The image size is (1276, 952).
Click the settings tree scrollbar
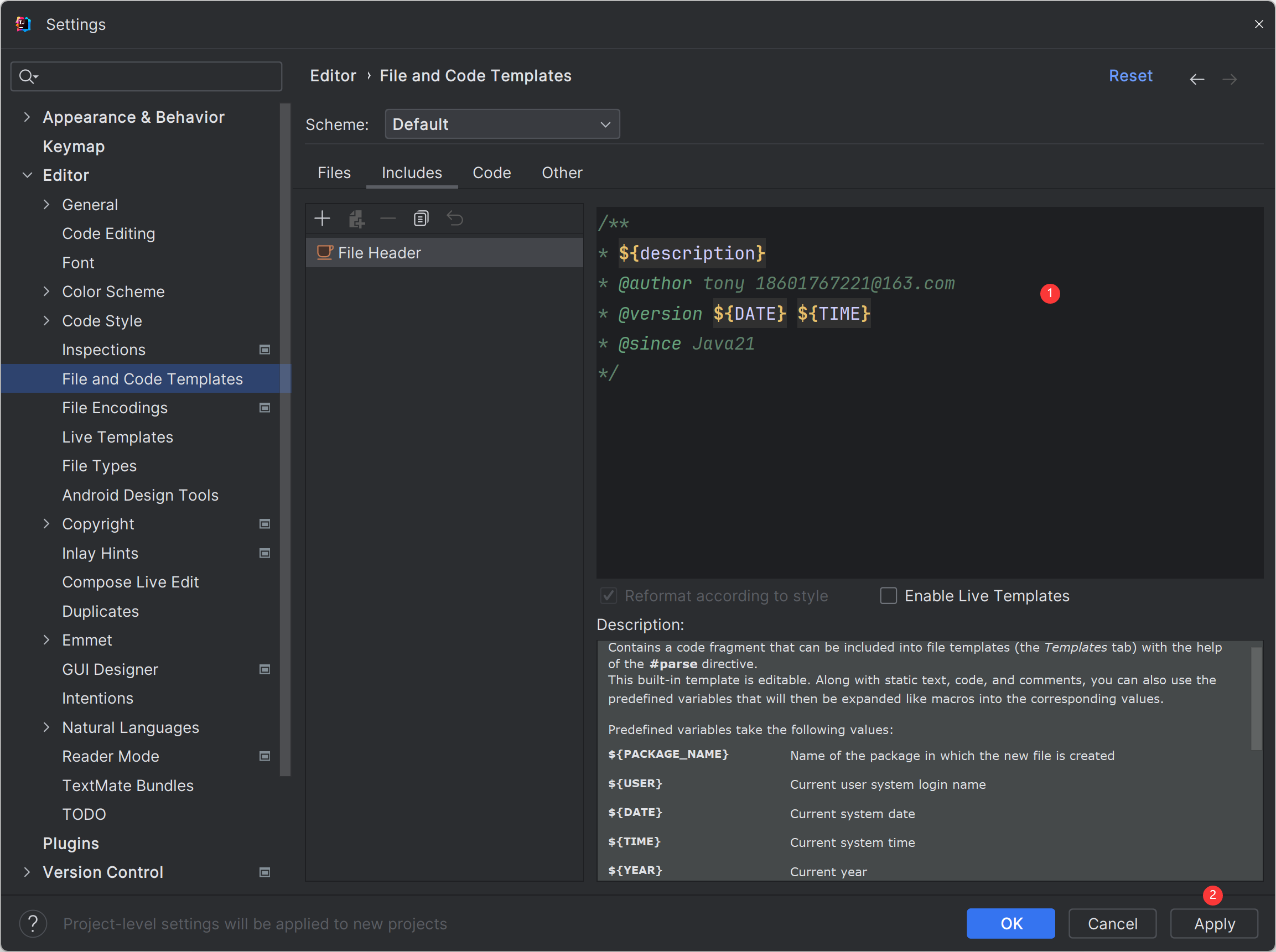[285, 440]
